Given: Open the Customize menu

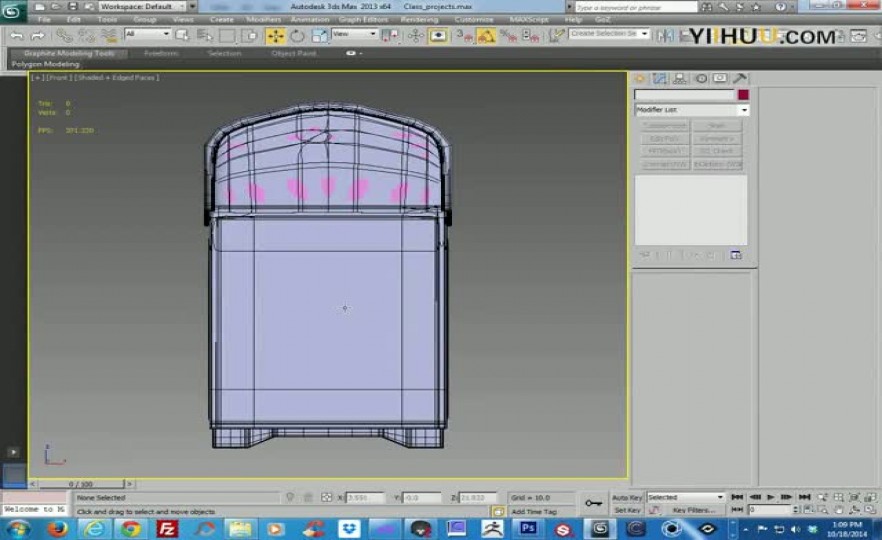Looking at the screenshot, I should (474, 19).
